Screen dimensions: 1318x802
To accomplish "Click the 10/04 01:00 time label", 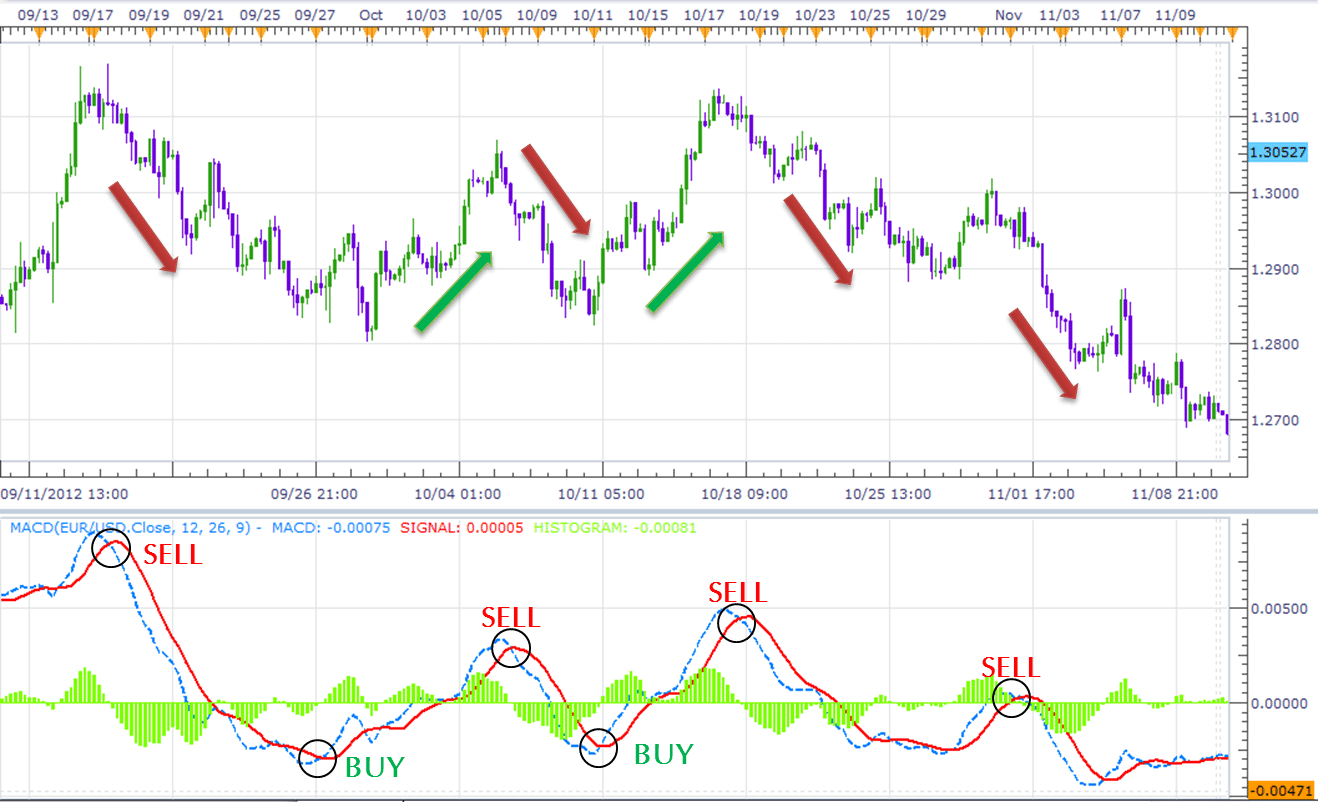I will tap(458, 494).
